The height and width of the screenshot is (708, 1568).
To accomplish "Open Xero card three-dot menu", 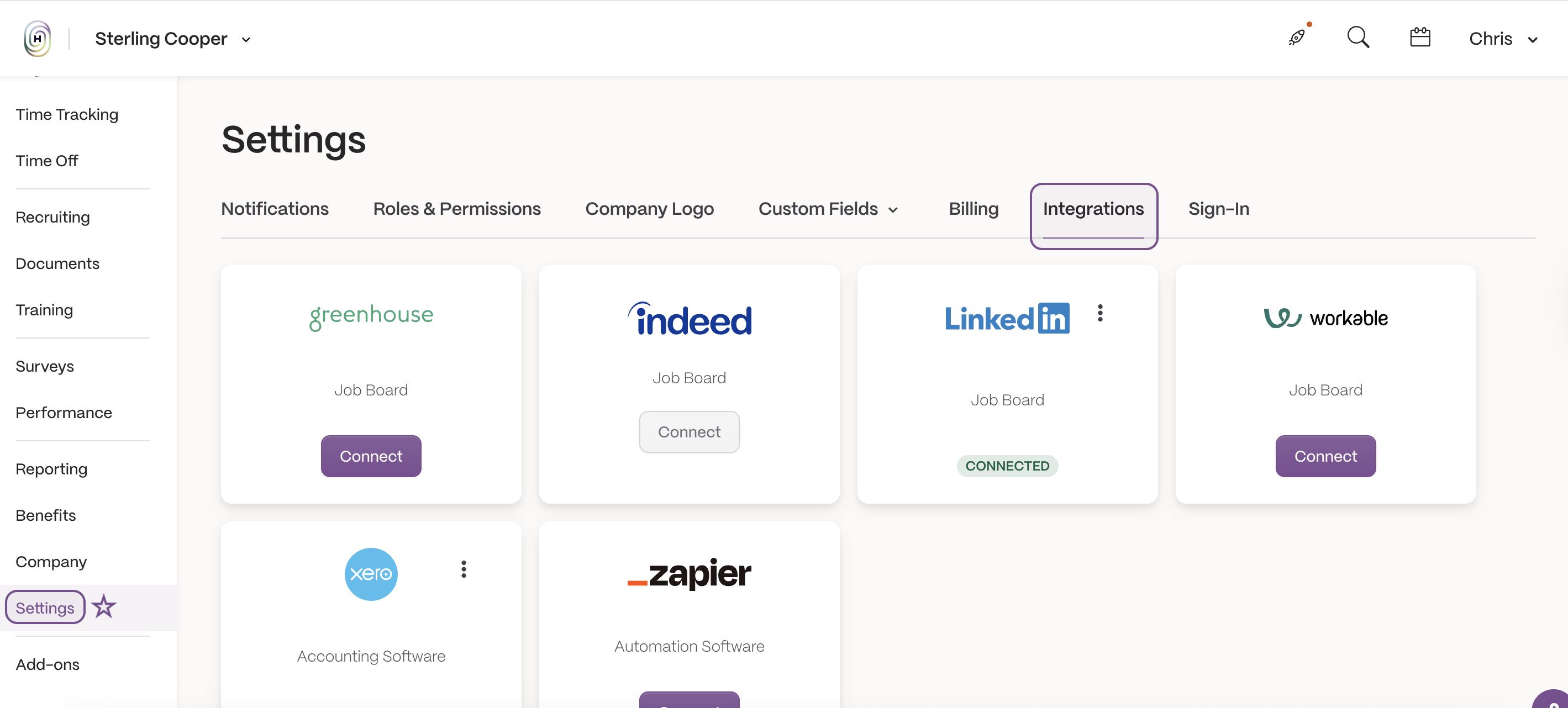I will point(463,569).
